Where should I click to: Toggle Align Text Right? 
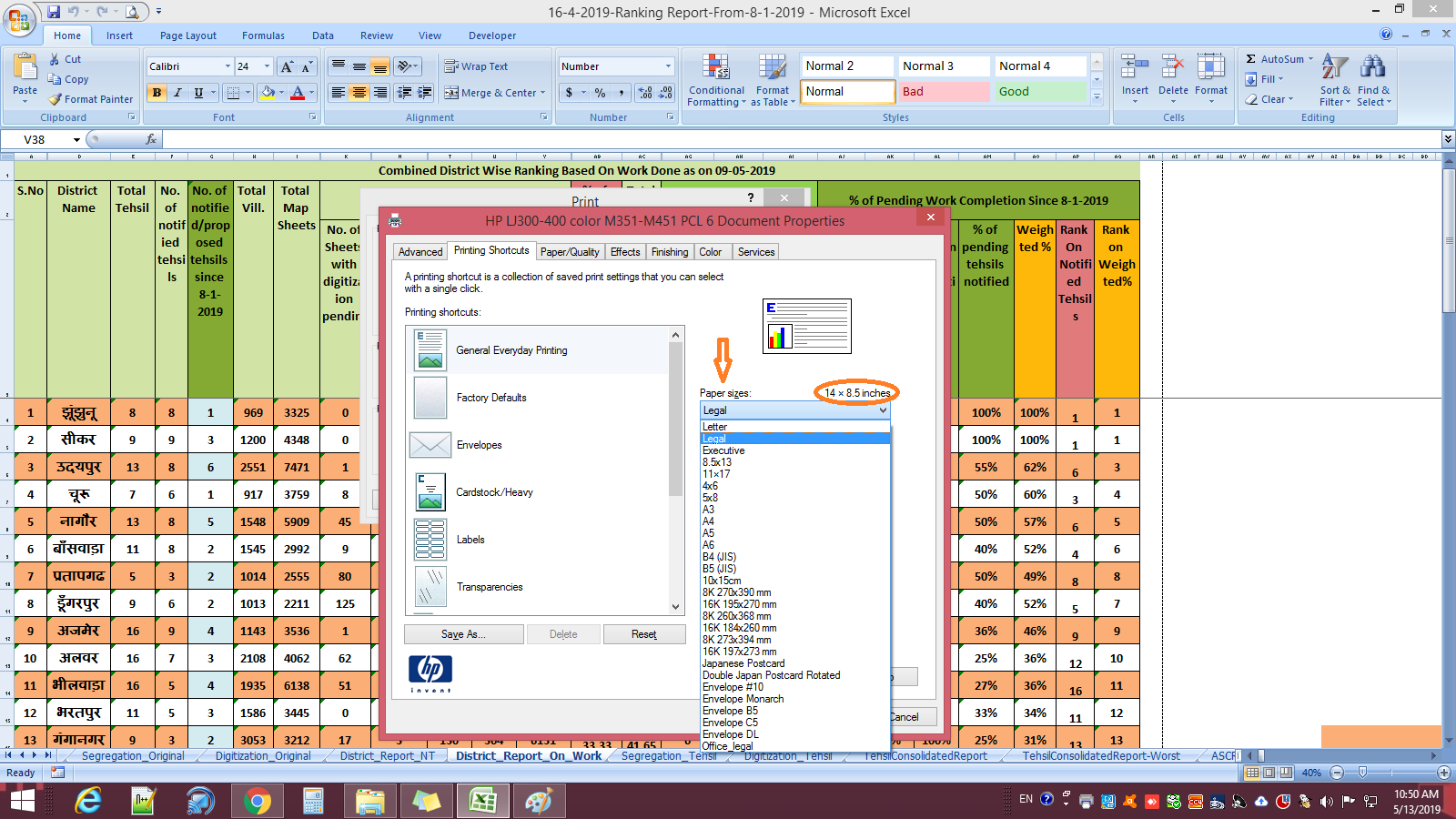(380, 93)
